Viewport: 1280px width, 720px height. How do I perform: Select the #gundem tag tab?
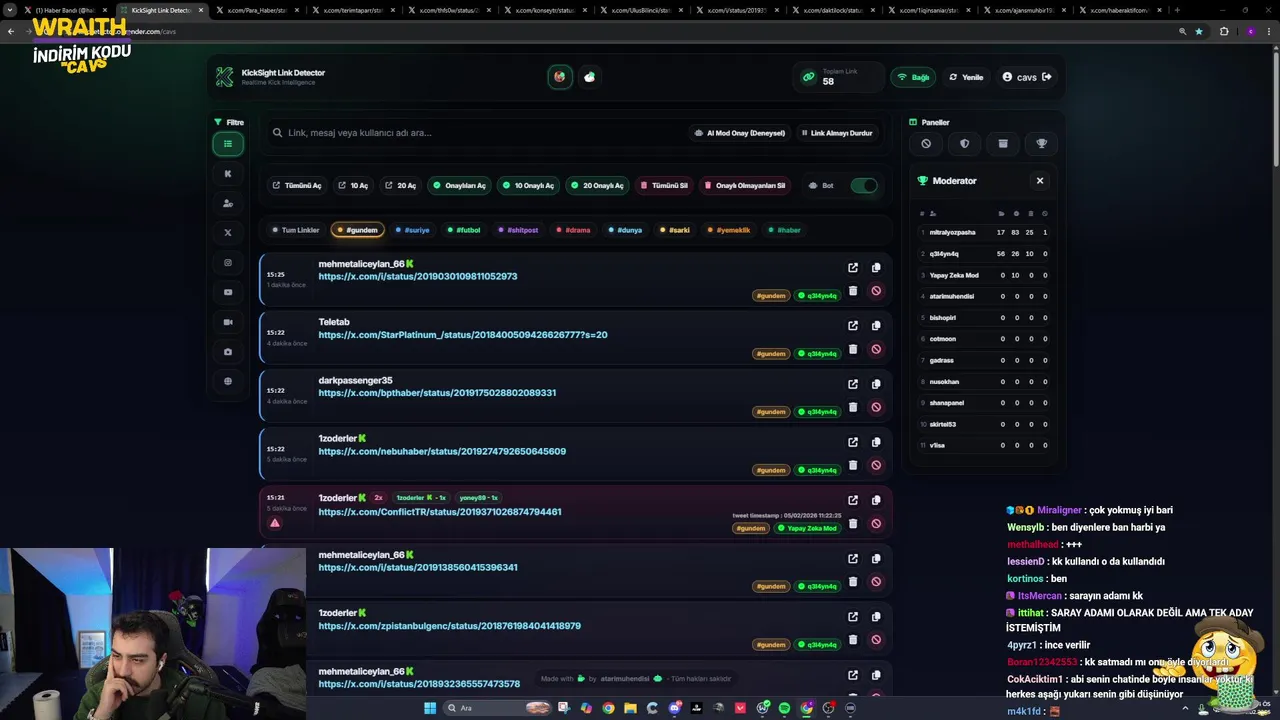click(357, 230)
